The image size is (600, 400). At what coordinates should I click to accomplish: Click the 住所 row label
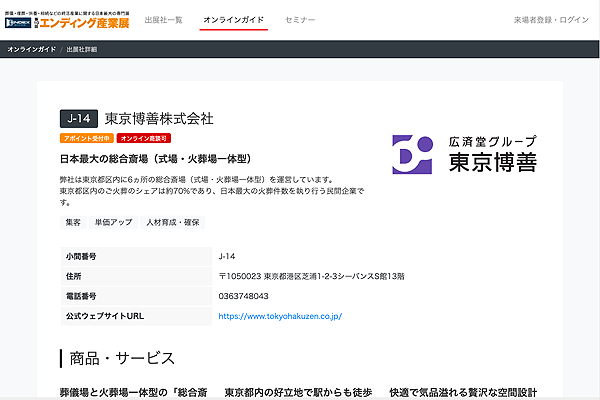click(x=136, y=276)
